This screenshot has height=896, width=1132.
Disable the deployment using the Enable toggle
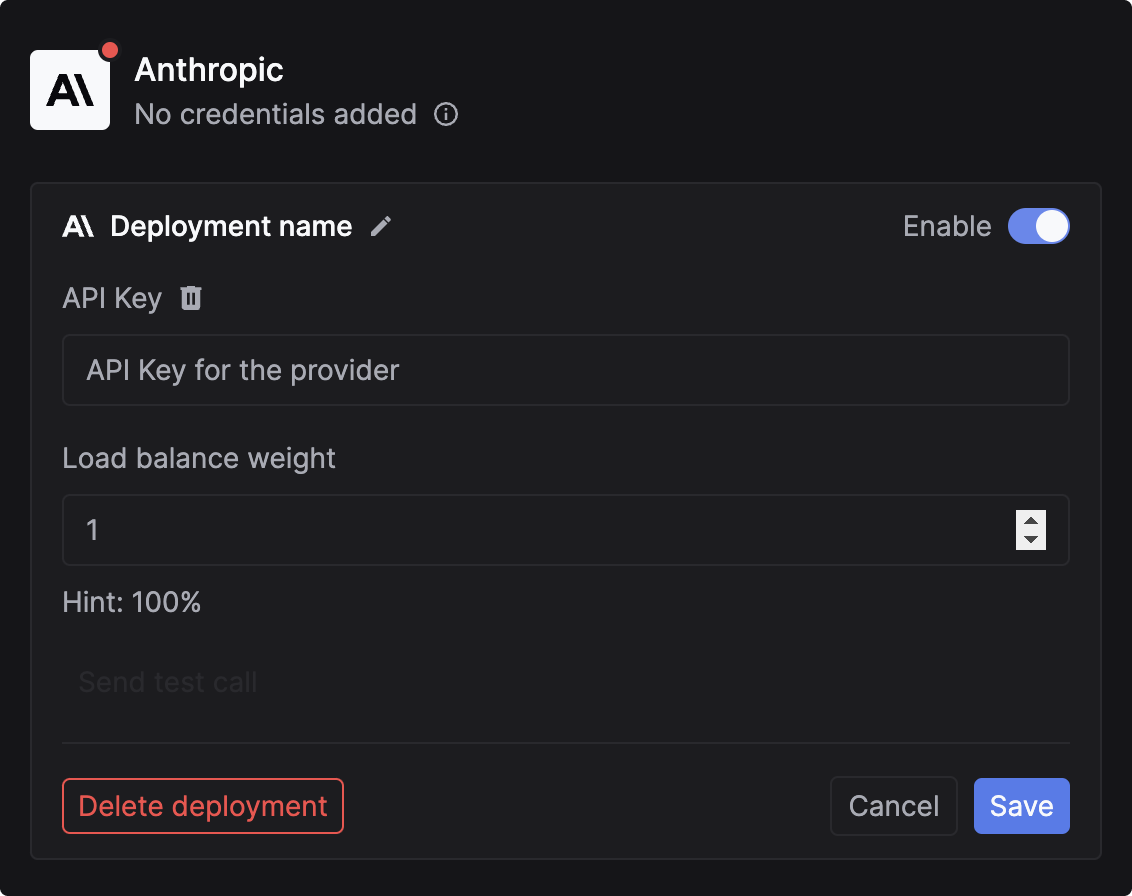(x=1038, y=226)
